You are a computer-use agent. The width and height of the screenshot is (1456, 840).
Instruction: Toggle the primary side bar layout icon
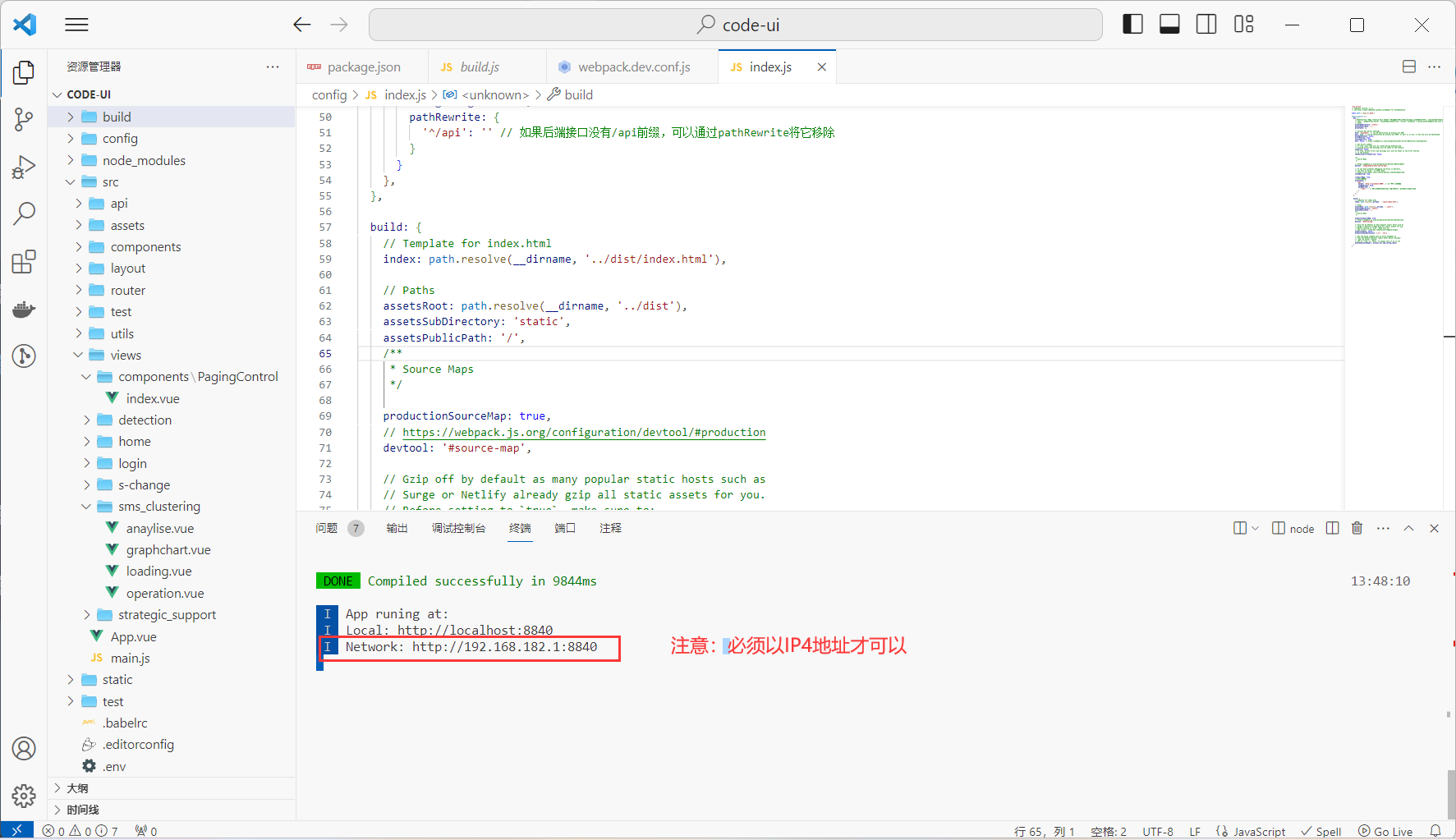[1132, 25]
